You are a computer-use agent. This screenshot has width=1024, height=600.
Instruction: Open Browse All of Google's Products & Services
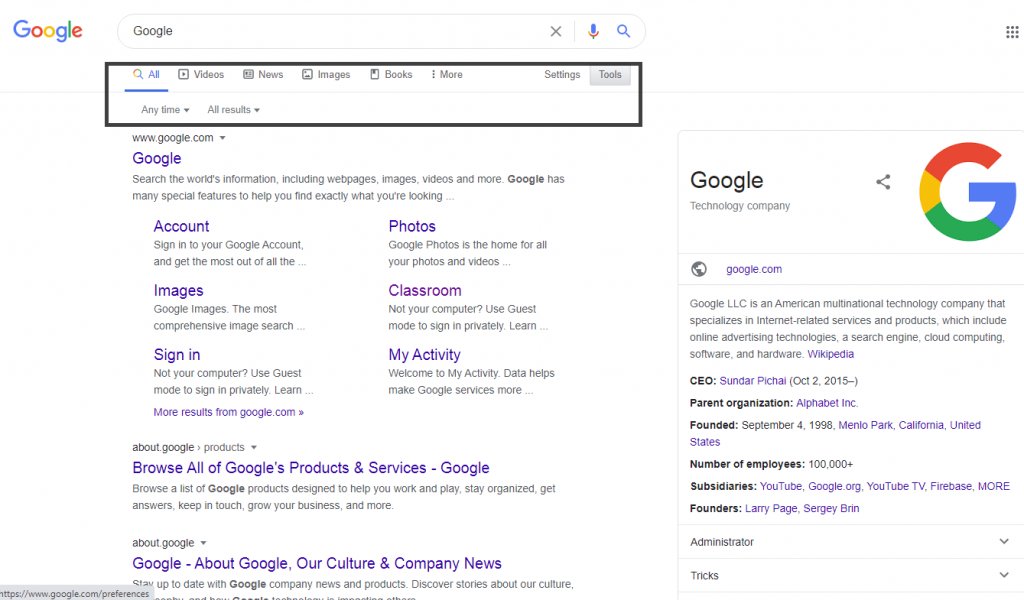[x=311, y=467]
